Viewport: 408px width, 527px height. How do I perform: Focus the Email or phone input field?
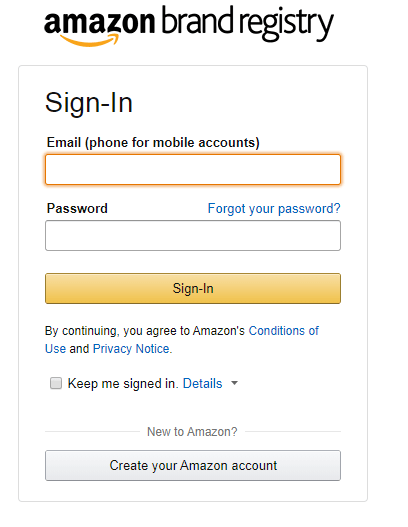click(193, 170)
